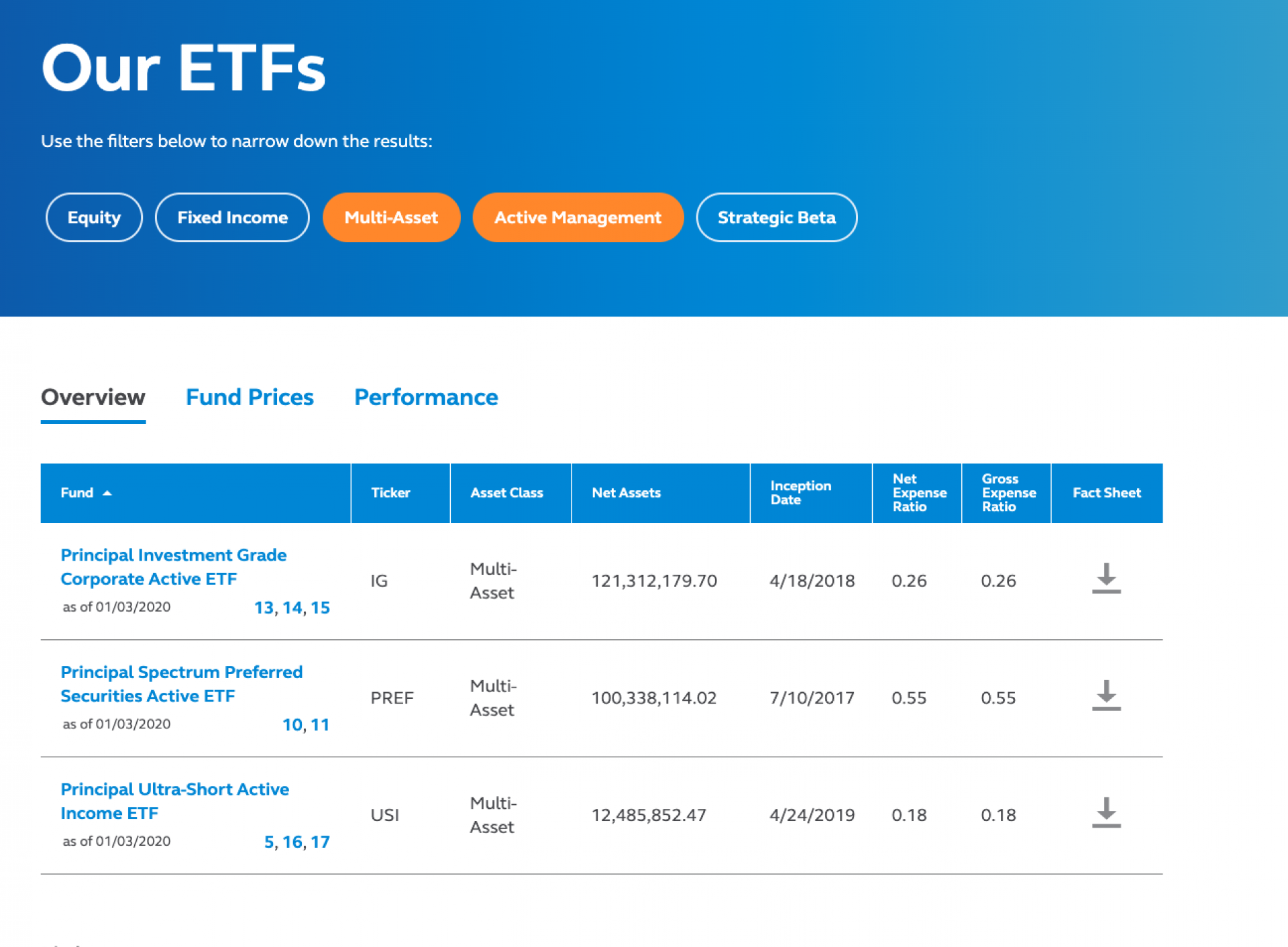Download fact sheet for PREF fund
Screen dimensions: 1288x947
pyautogui.click(x=1106, y=696)
